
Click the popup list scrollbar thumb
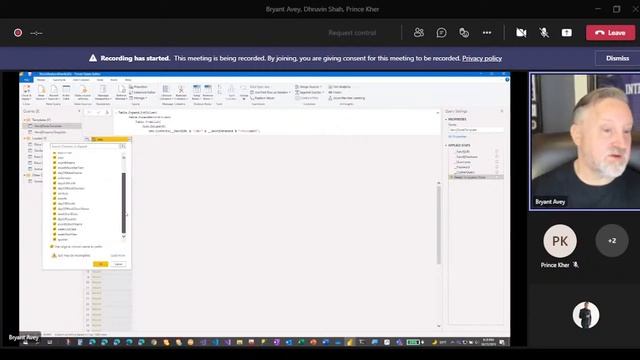coord(124,202)
